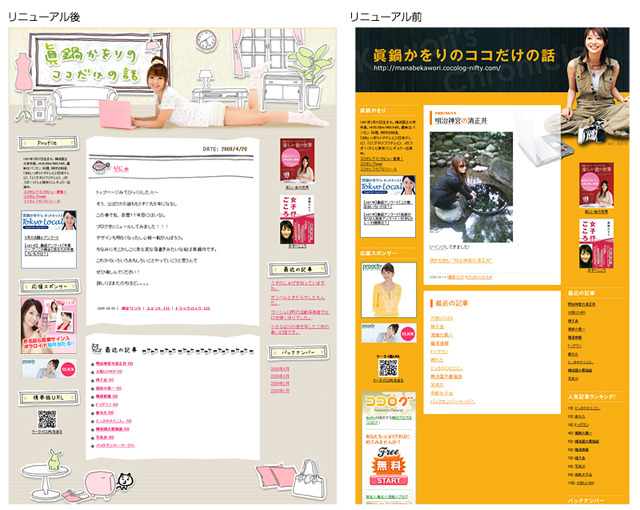Click the バックナンバー heading at old sidebar bottom

586,501
